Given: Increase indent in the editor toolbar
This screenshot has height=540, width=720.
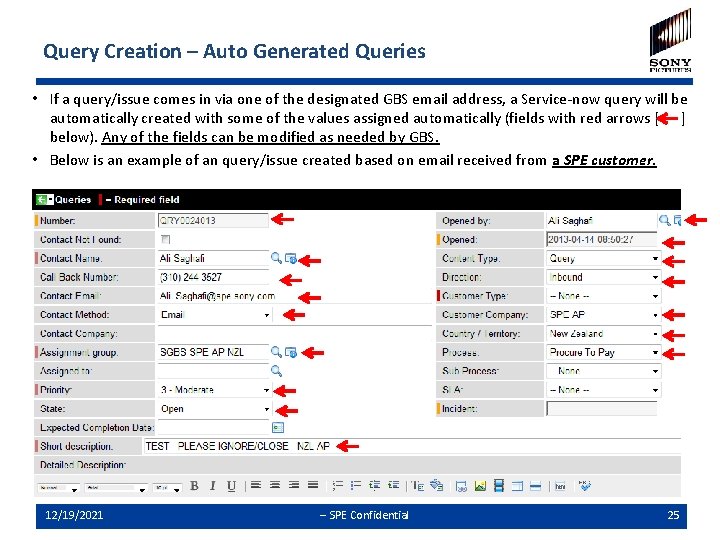Looking at the screenshot, I should coord(393,485).
